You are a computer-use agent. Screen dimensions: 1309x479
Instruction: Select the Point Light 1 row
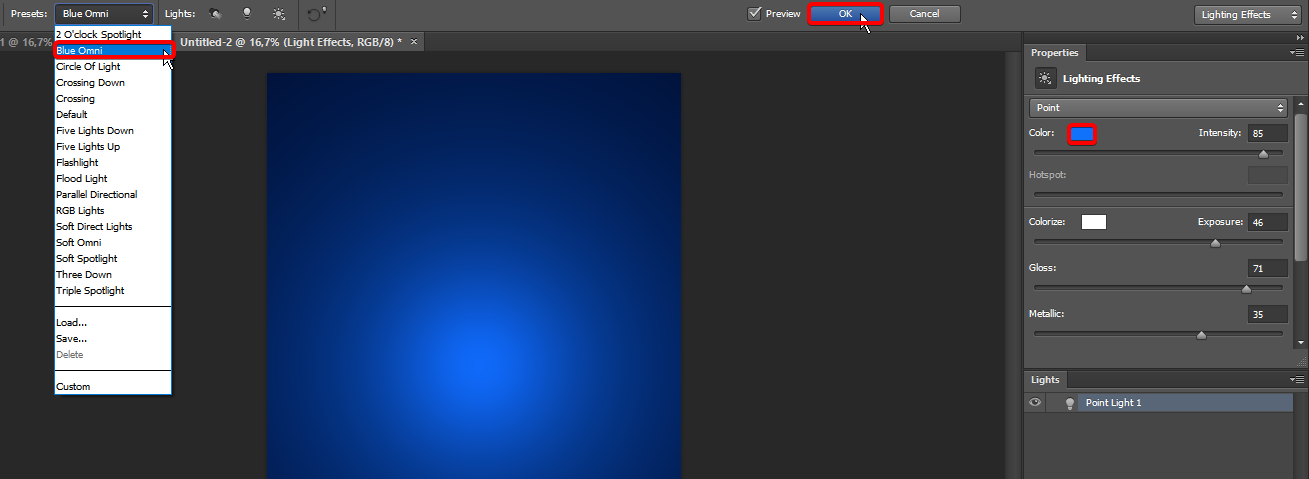(1158, 403)
